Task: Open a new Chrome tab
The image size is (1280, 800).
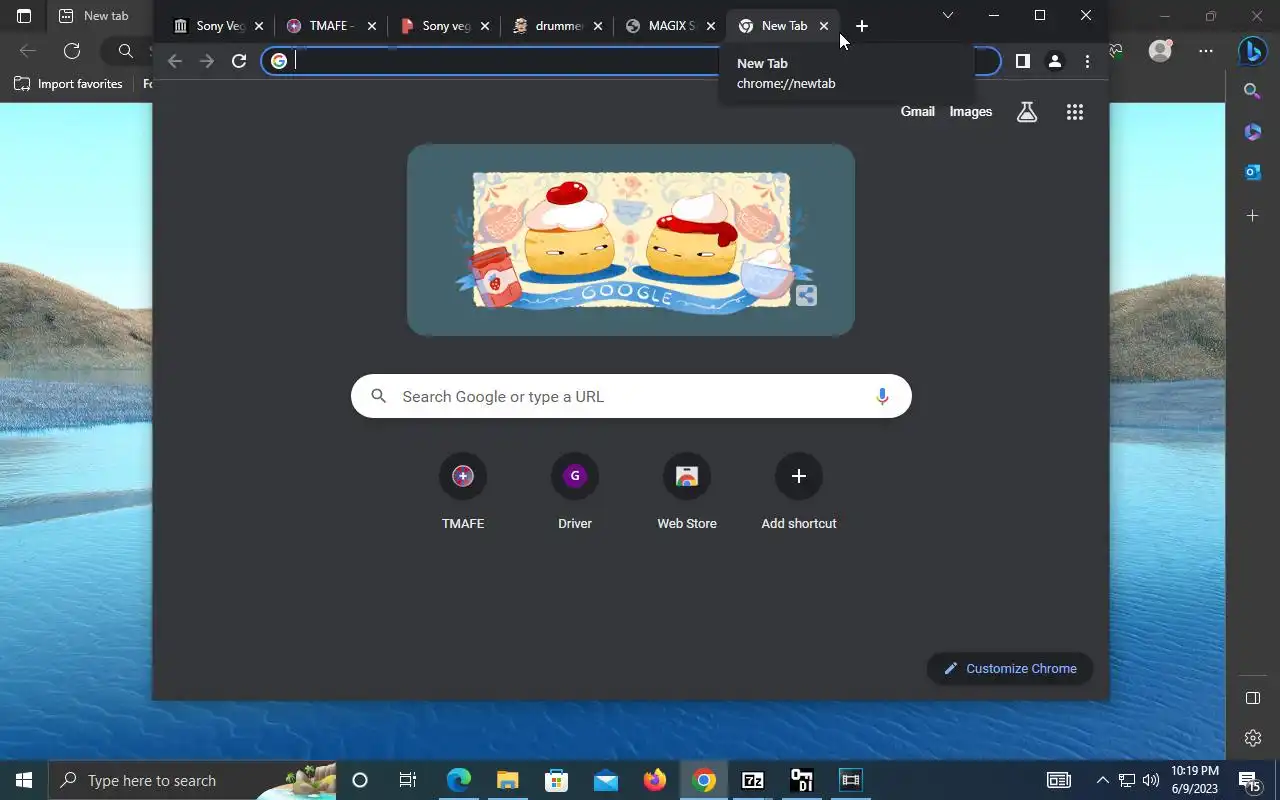Action: [x=862, y=26]
